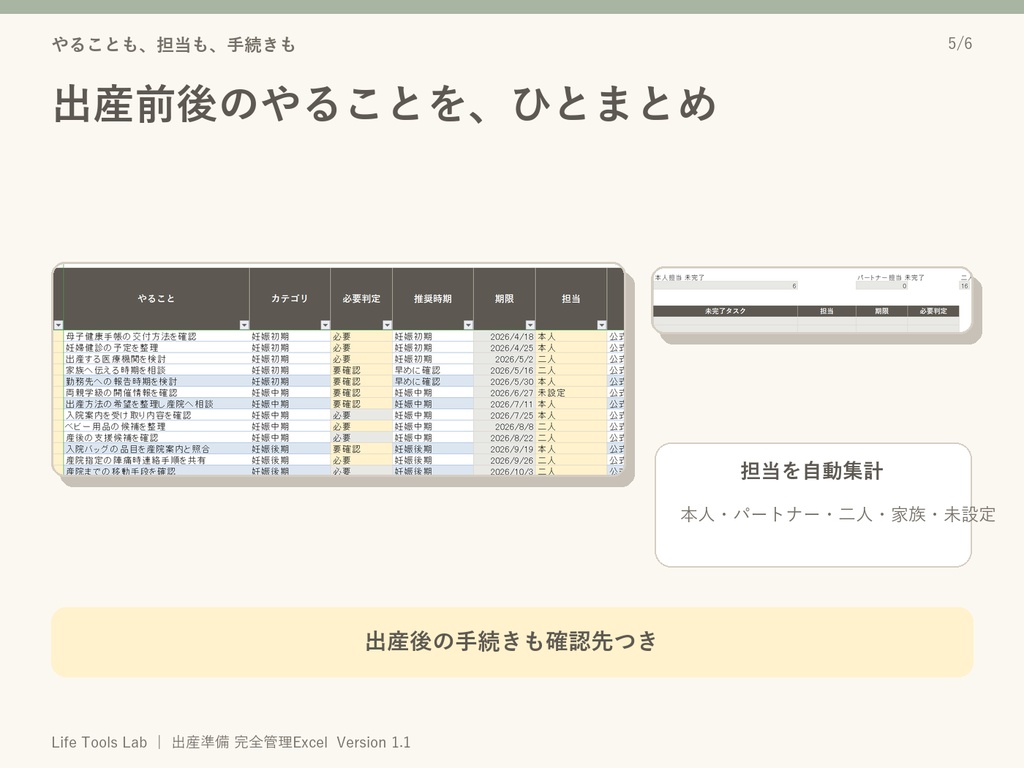Image resolution: width=1024 pixels, height=768 pixels.
Task: Click the 家族へ伝える時期を相談 task cell
Action: coord(156,370)
